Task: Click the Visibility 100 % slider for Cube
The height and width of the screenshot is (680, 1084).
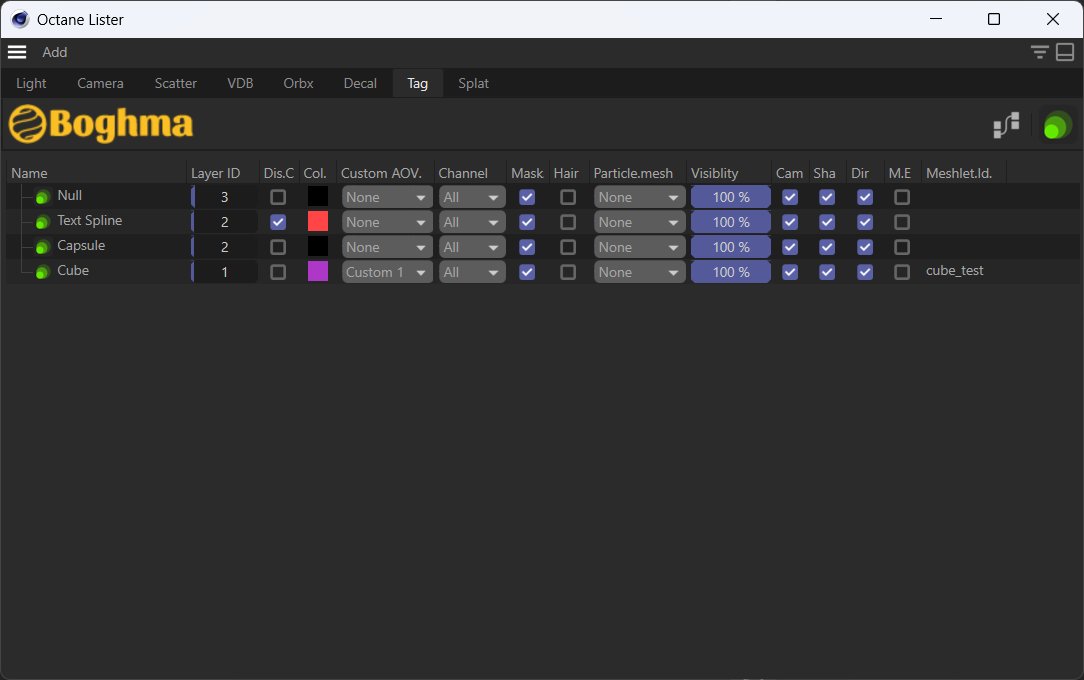Action: coord(731,272)
